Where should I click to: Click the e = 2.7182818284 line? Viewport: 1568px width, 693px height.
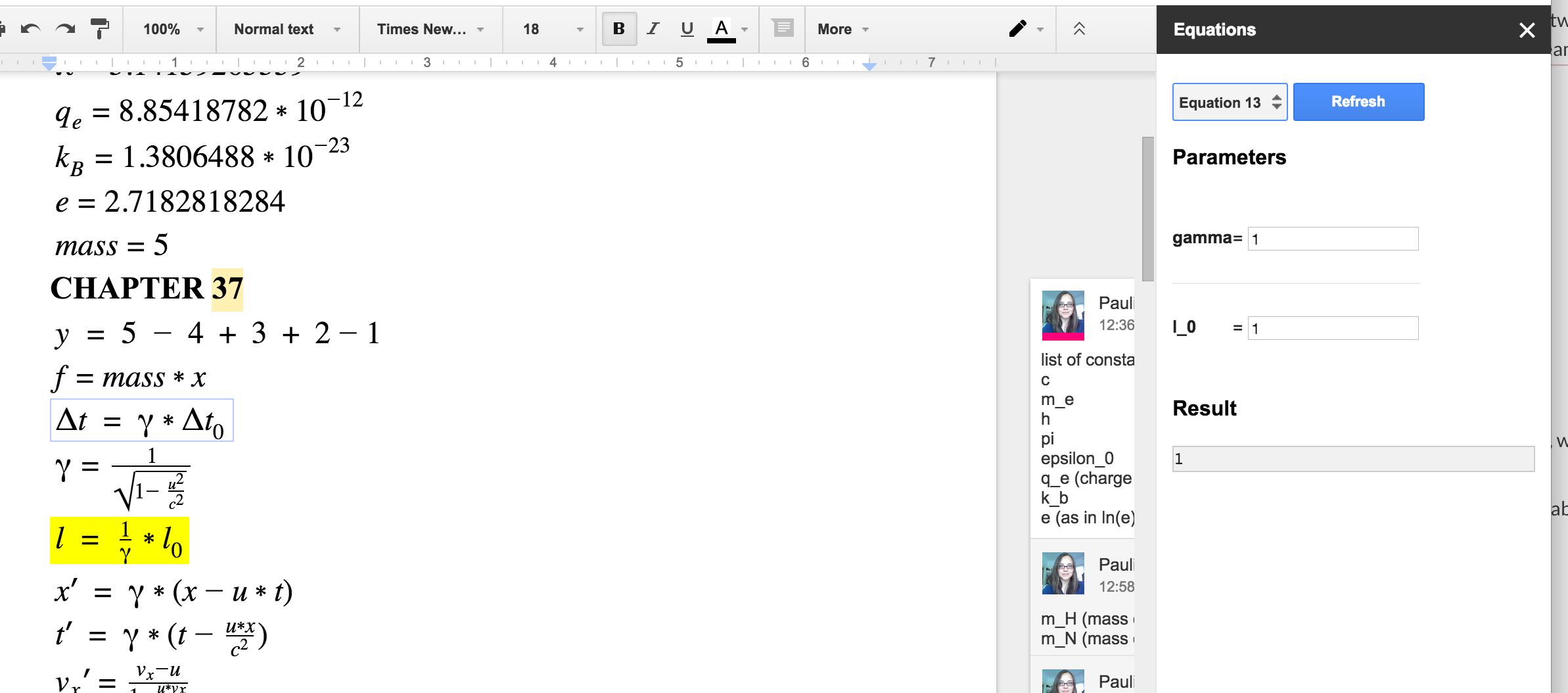(170, 201)
